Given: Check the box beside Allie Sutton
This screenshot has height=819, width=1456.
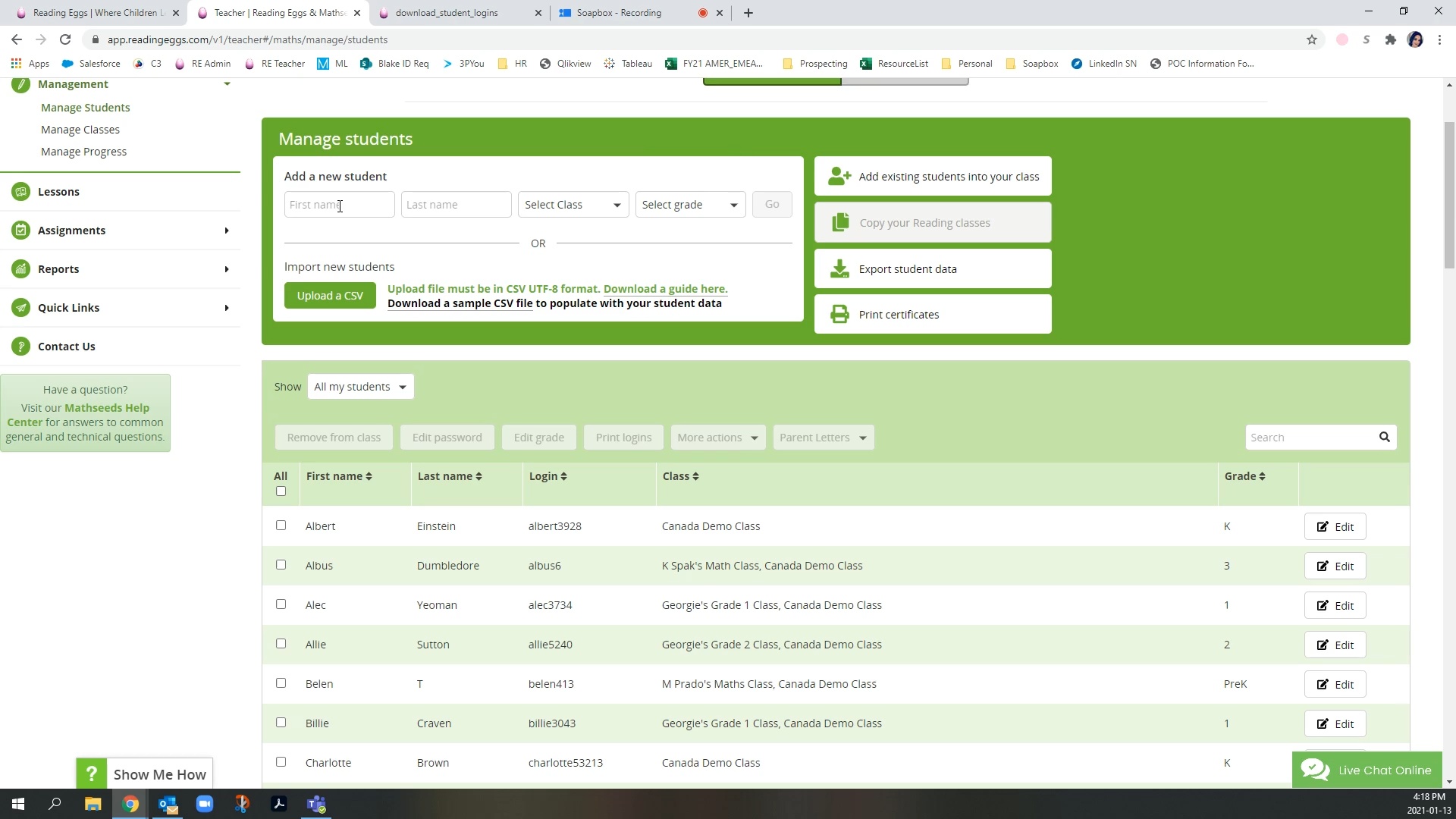Looking at the screenshot, I should [x=281, y=644].
